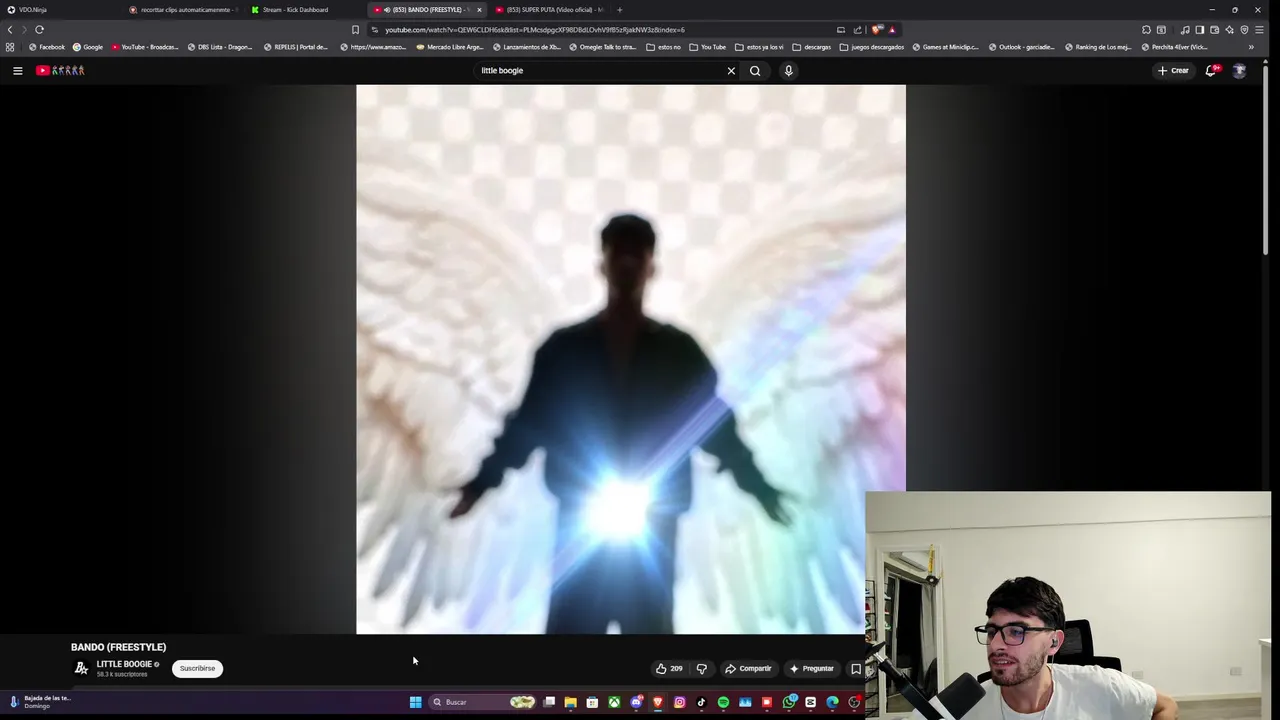Reload the current page

39,29
